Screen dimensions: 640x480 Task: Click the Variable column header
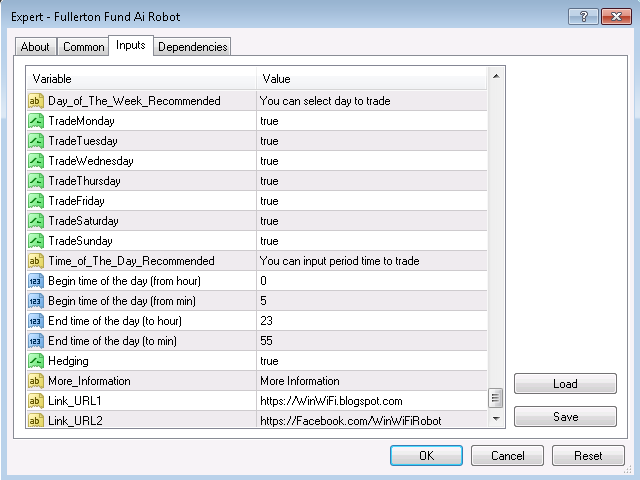click(142, 79)
